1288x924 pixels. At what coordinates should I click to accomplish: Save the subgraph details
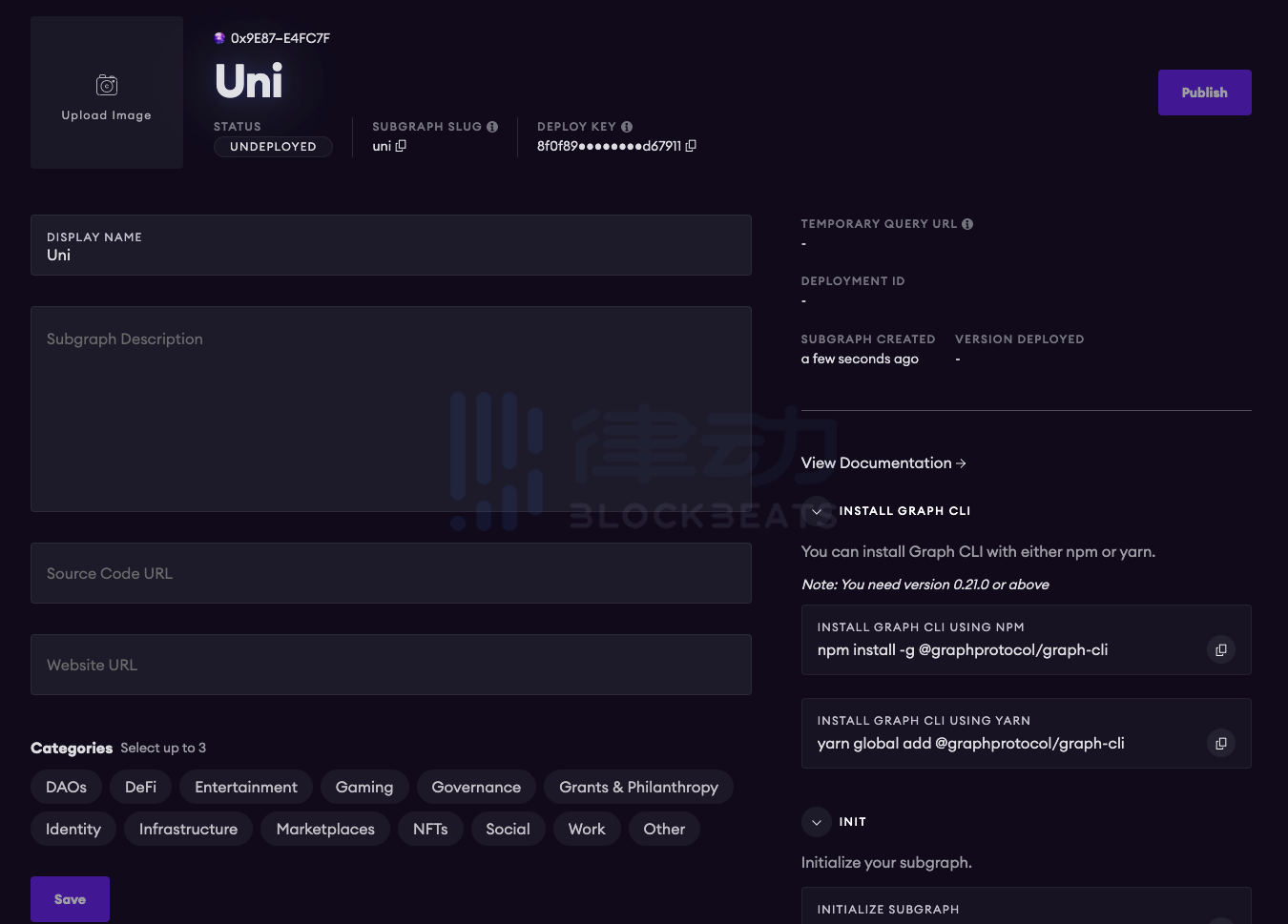click(70, 899)
